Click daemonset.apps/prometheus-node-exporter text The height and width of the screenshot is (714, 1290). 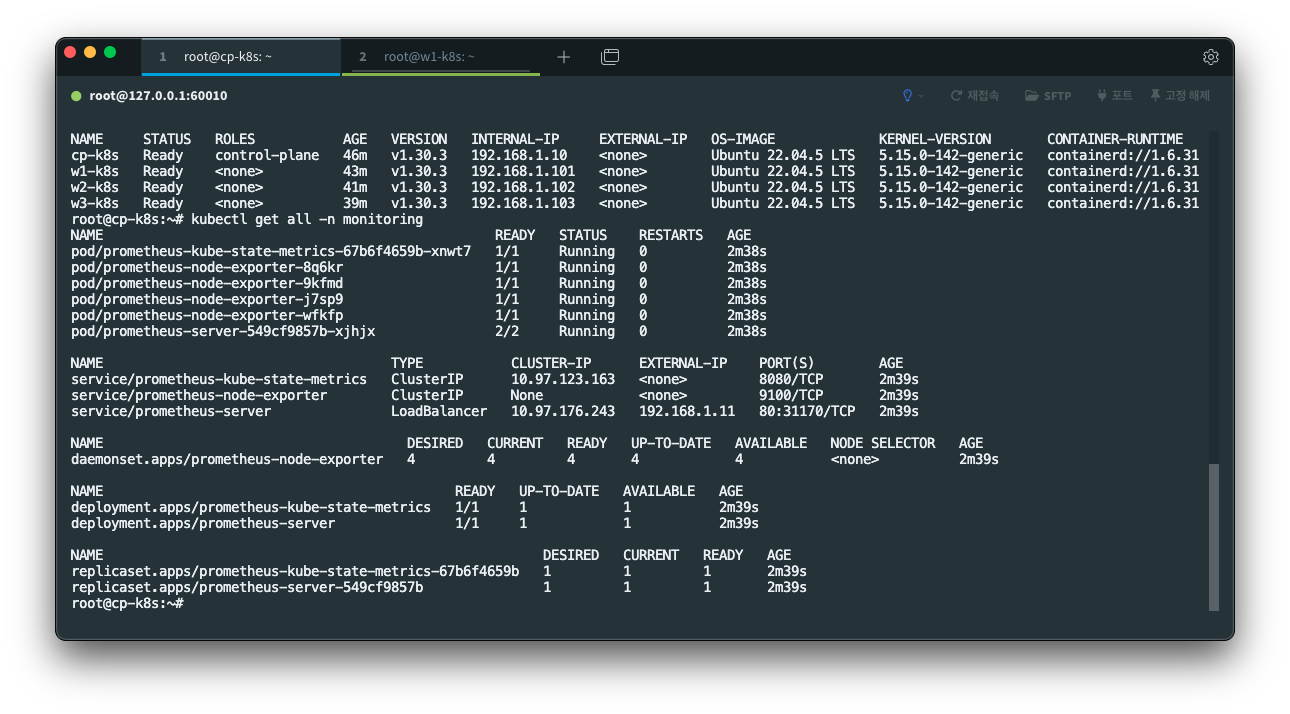pyautogui.click(x=227, y=459)
